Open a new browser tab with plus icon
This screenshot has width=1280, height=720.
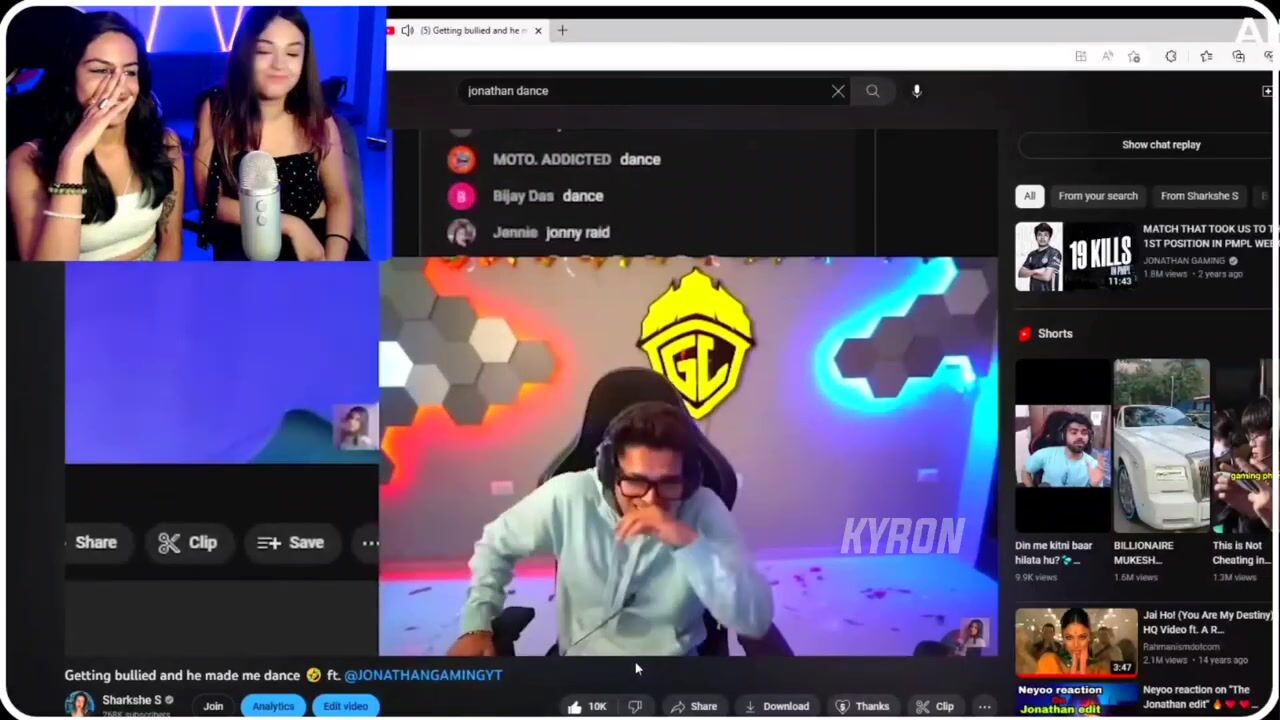click(x=562, y=31)
